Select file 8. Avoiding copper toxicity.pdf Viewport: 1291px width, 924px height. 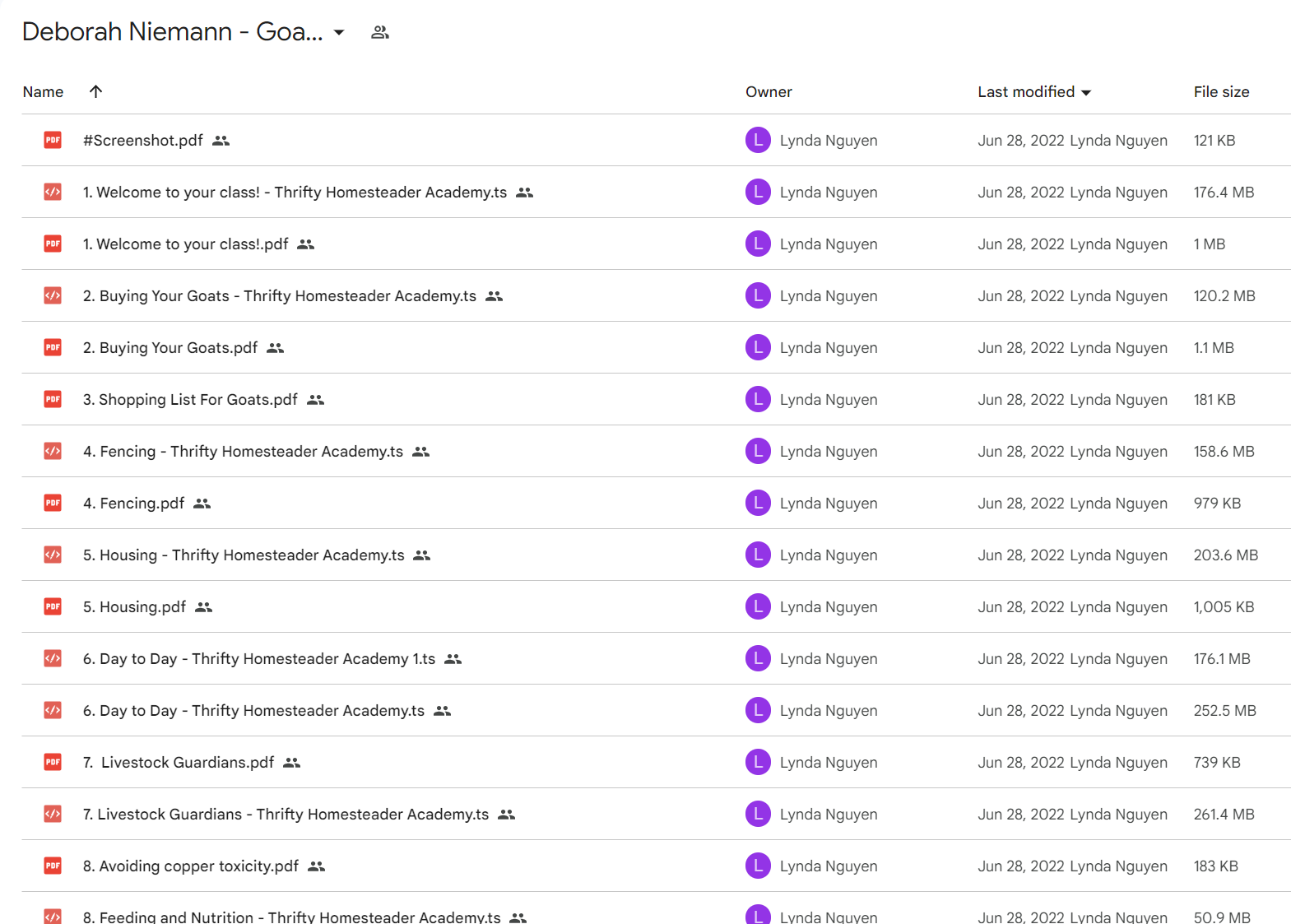click(x=191, y=866)
